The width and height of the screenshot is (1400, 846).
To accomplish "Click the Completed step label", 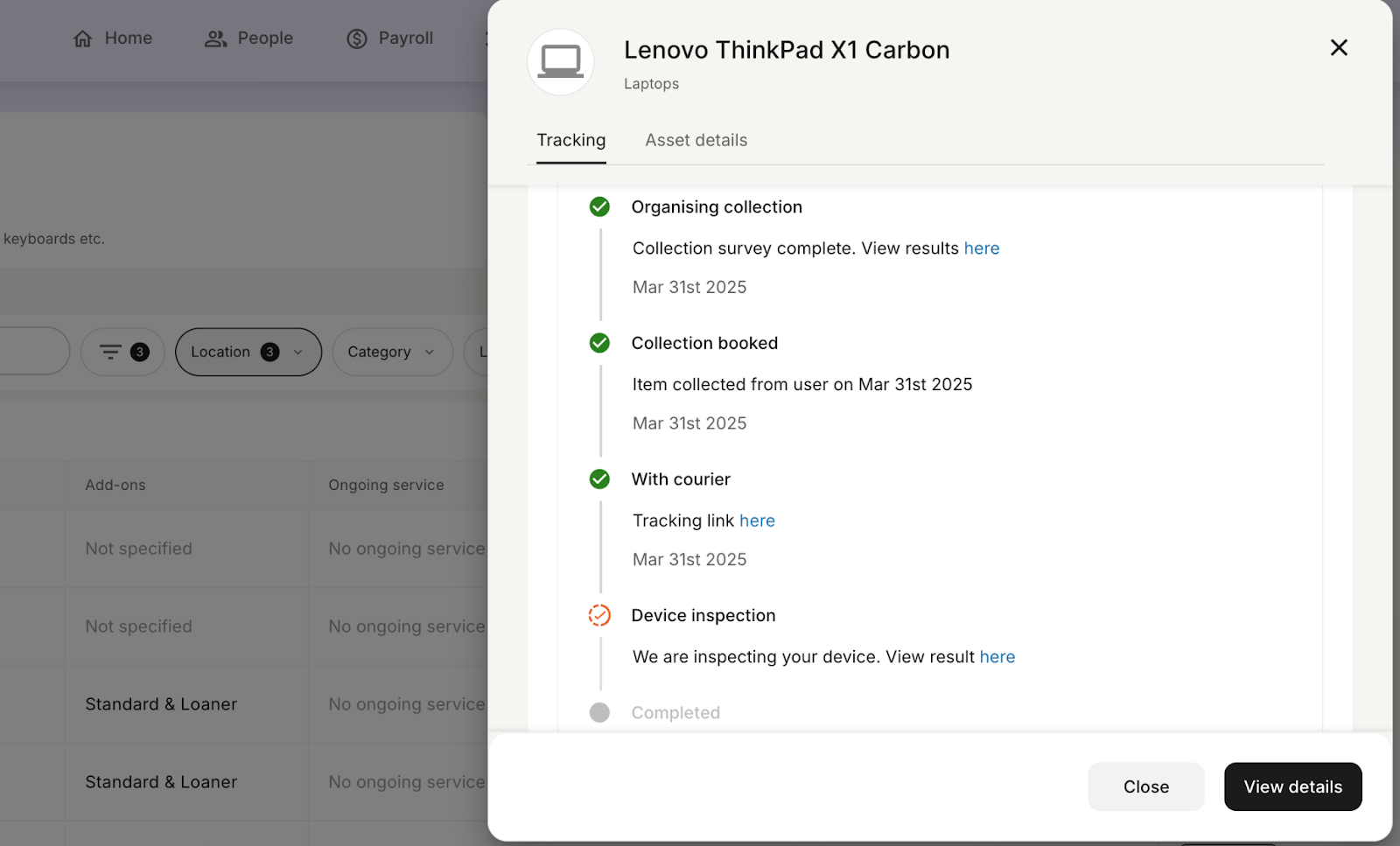I will point(675,713).
